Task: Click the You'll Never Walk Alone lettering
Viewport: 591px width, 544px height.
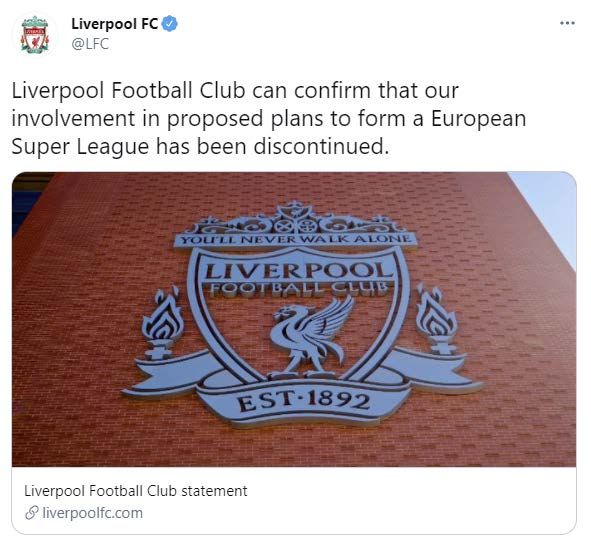Action: pyautogui.click(x=295, y=239)
